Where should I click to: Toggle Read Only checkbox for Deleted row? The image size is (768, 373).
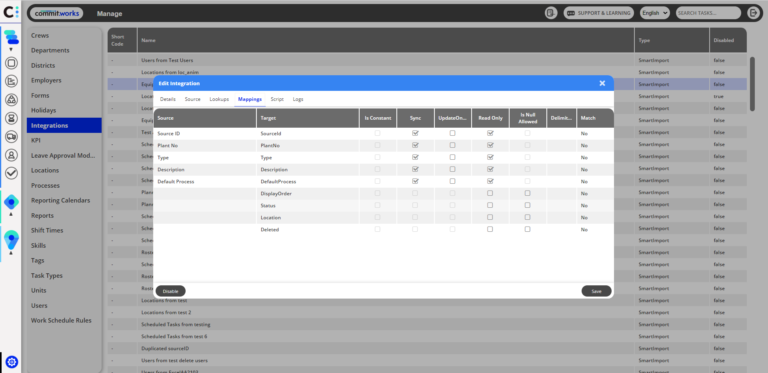pyautogui.click(x=490, y=229)
